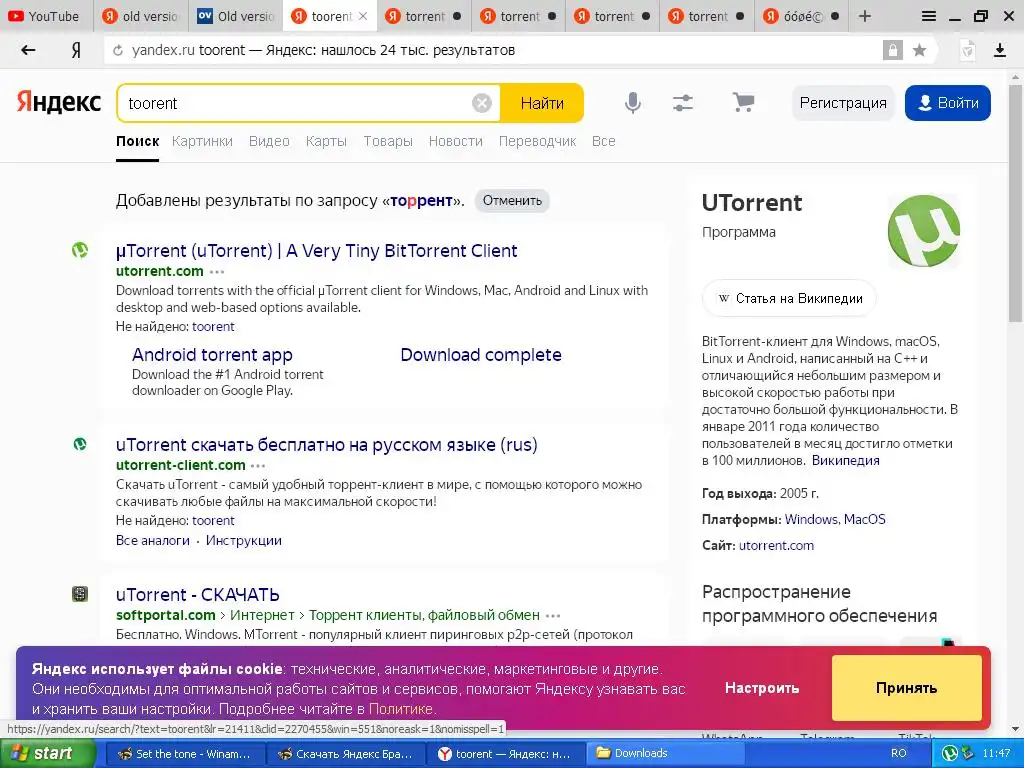Viewport: 1024px width, 768px height.
Task: Open options dots next to utorrent.com
Action: coord(217,272)
